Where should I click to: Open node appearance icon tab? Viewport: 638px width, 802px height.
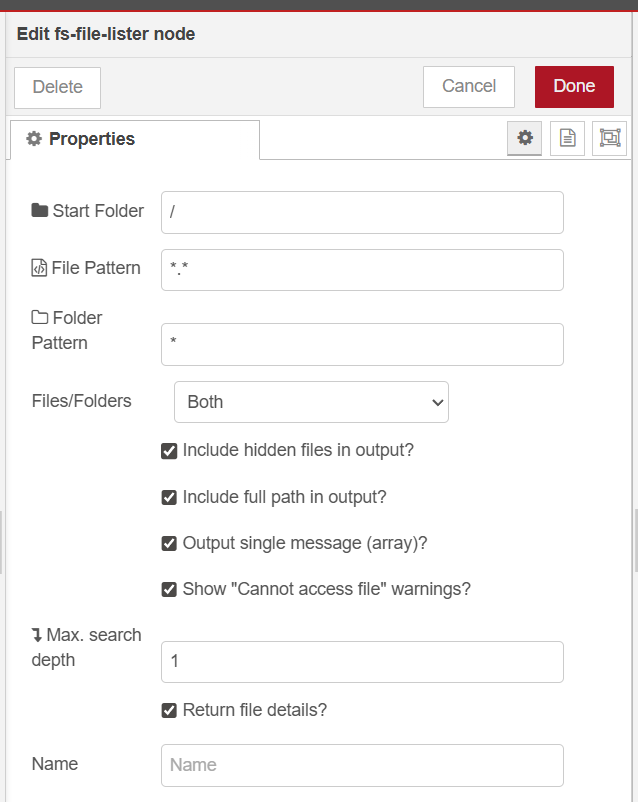tap(609, 139)
